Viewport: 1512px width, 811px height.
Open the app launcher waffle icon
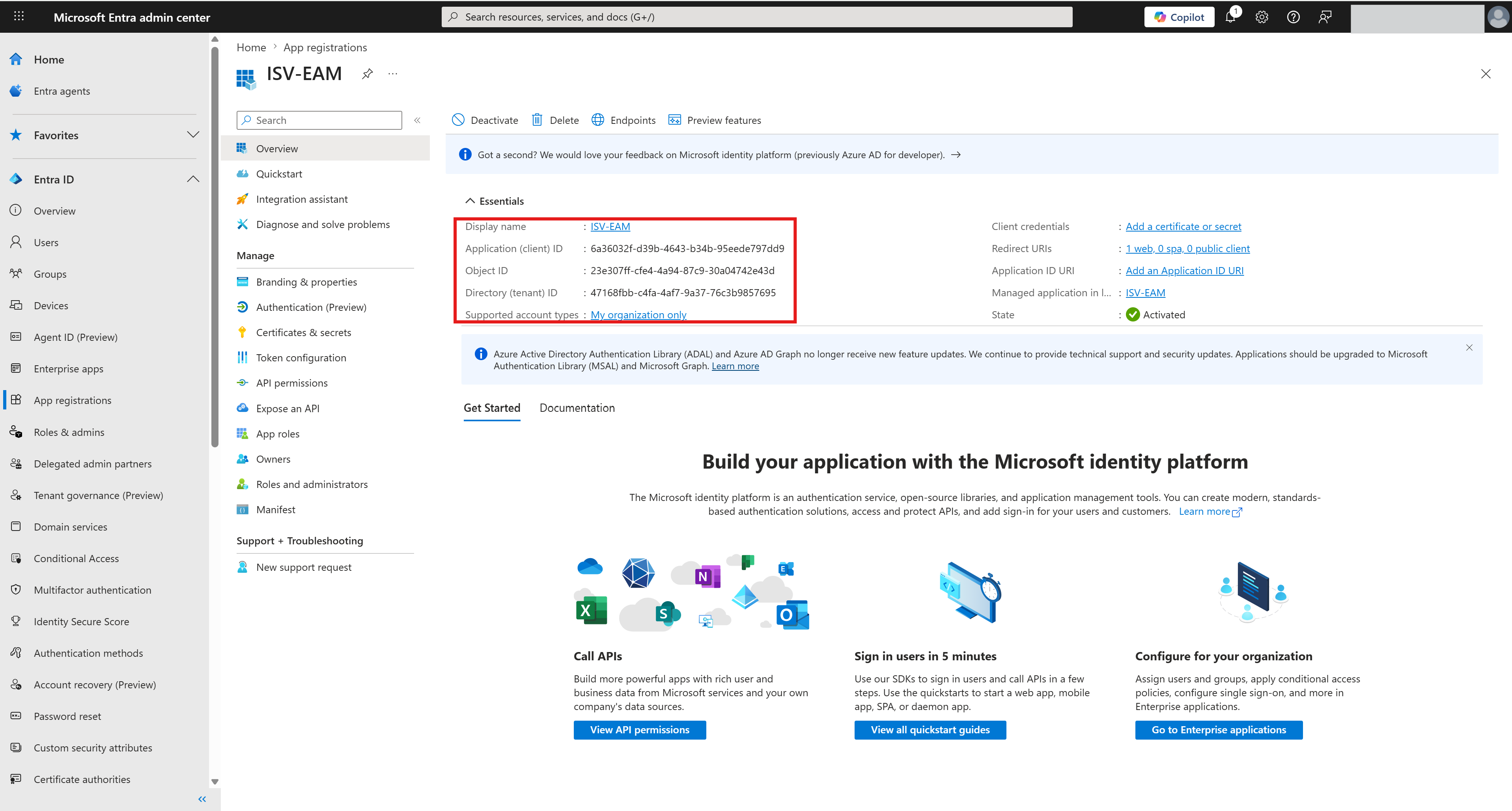tap(19, 17)
